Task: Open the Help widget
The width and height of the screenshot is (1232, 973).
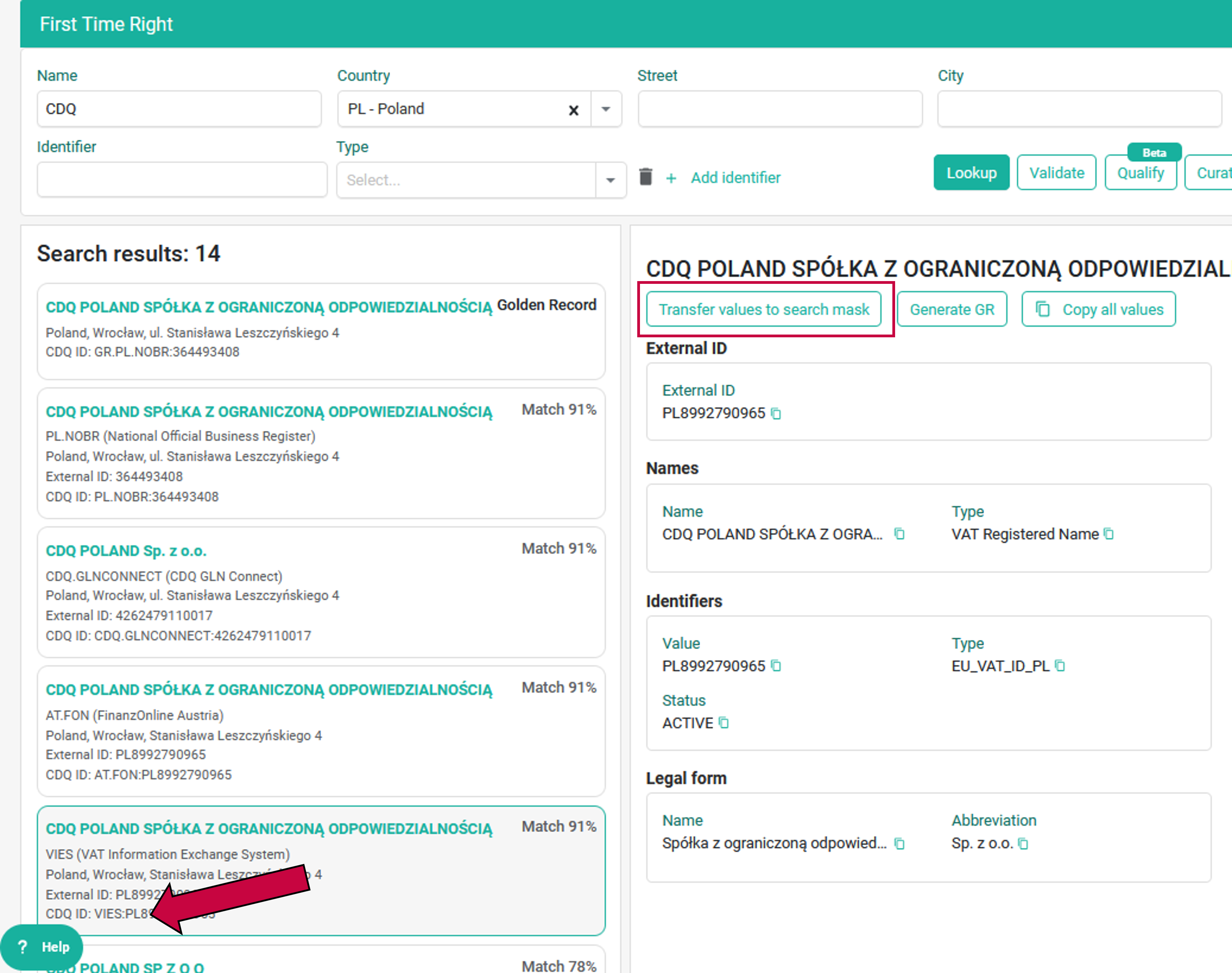Action: pyautogui.click(x=42, y=947)
